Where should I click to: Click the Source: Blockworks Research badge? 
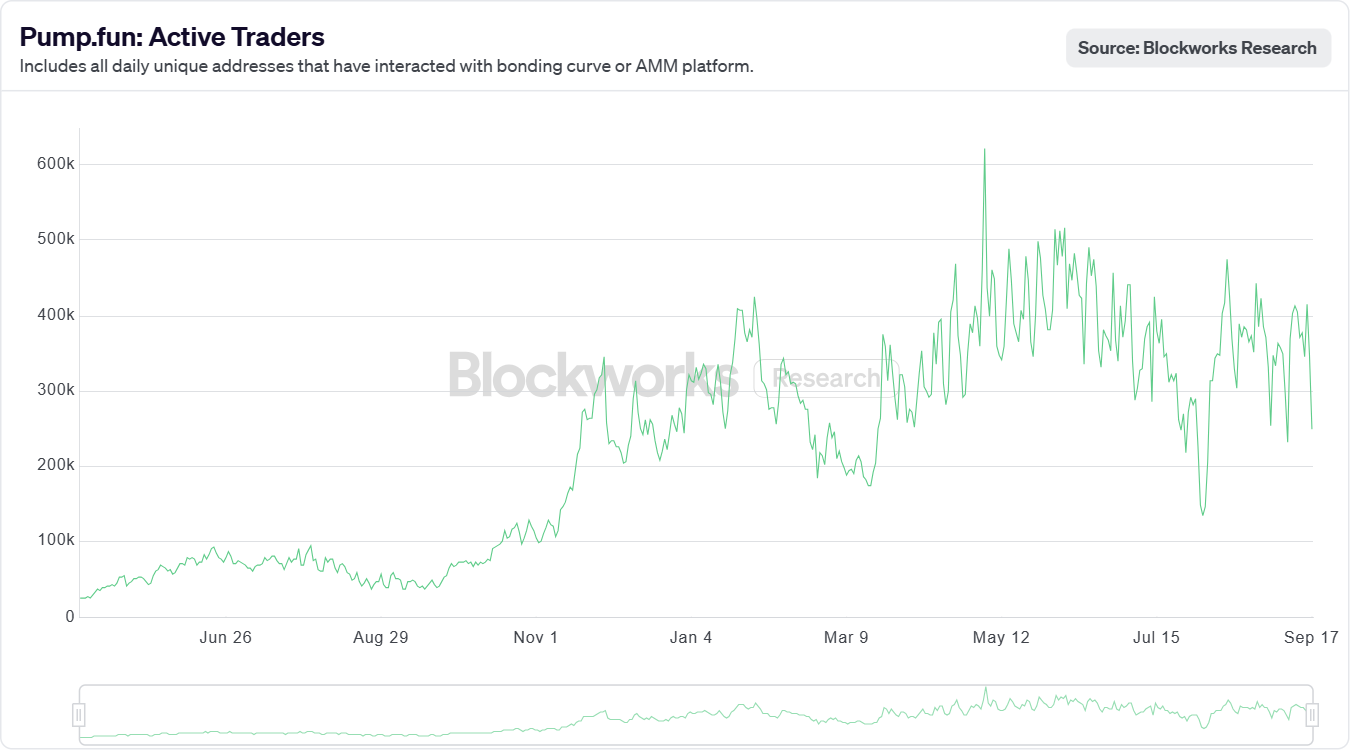[x=1198, y=48]
